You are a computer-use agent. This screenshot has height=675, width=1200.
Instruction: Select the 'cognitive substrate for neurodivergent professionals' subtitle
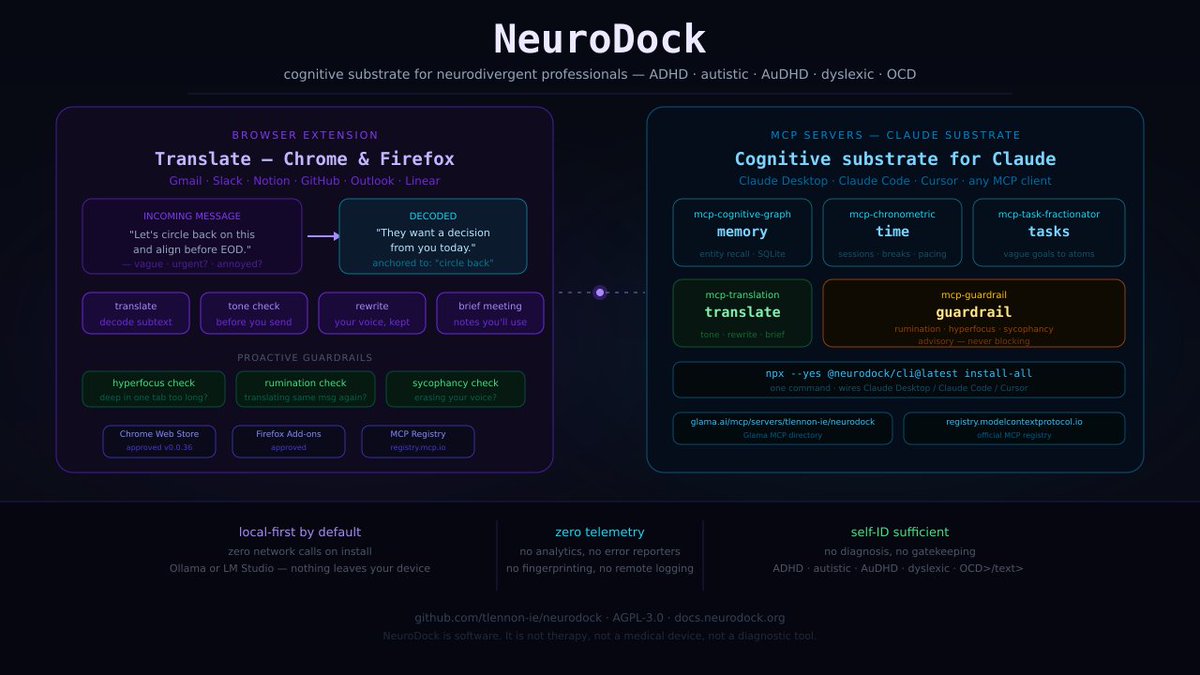[x=600, y=74]
